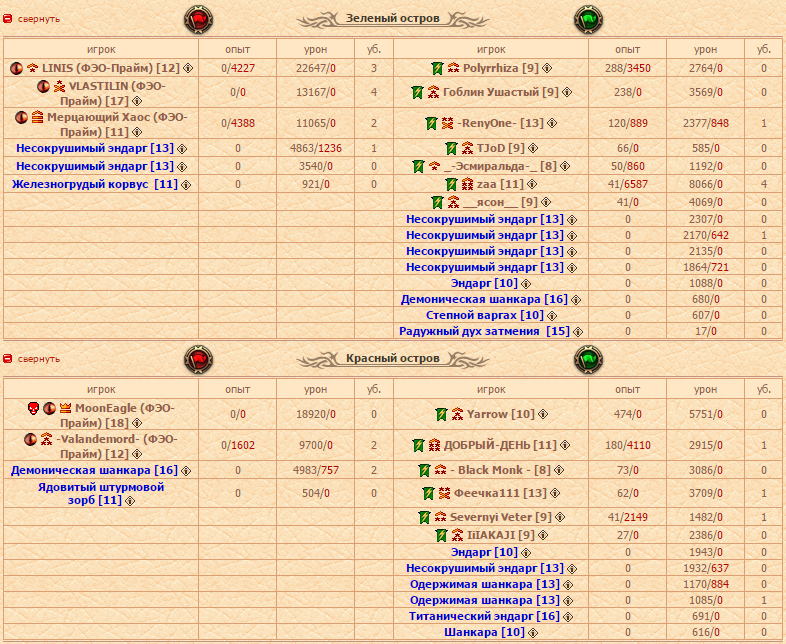The image size is (786, 644).
Task: Open player profile LINIS (ФЭО-Прайм)
Action: 111,68
